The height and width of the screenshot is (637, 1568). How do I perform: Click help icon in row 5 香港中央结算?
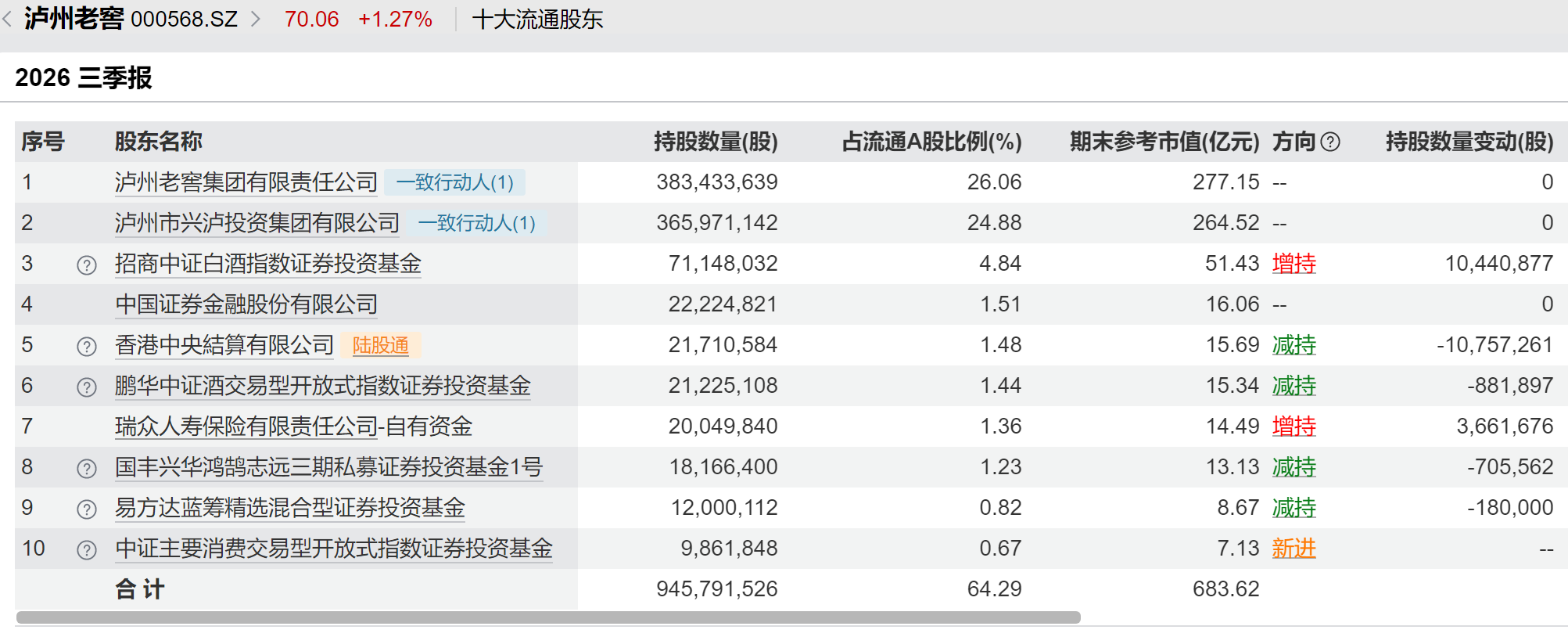87,346
